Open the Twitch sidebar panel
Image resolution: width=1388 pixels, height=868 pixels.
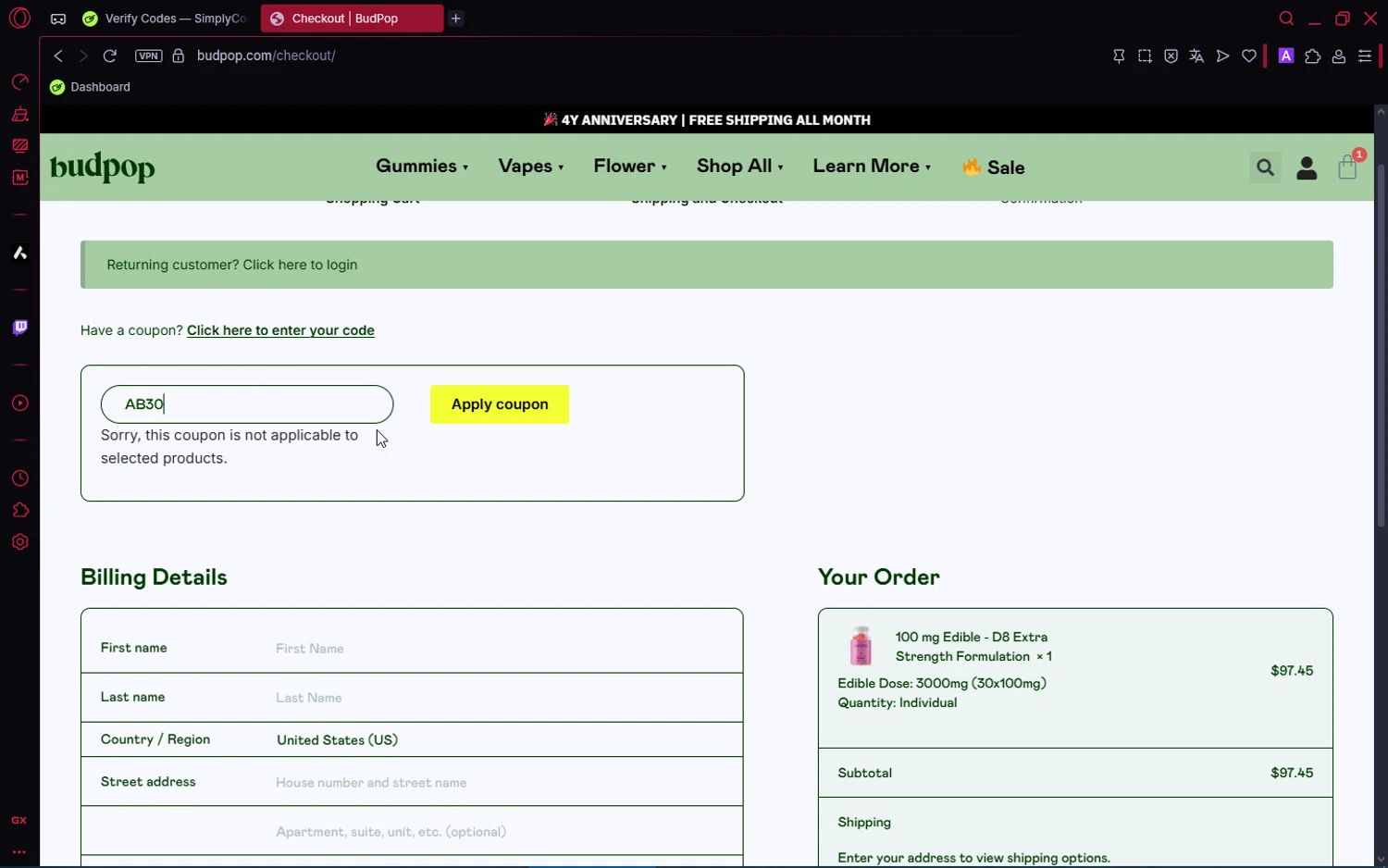(19, 328)
